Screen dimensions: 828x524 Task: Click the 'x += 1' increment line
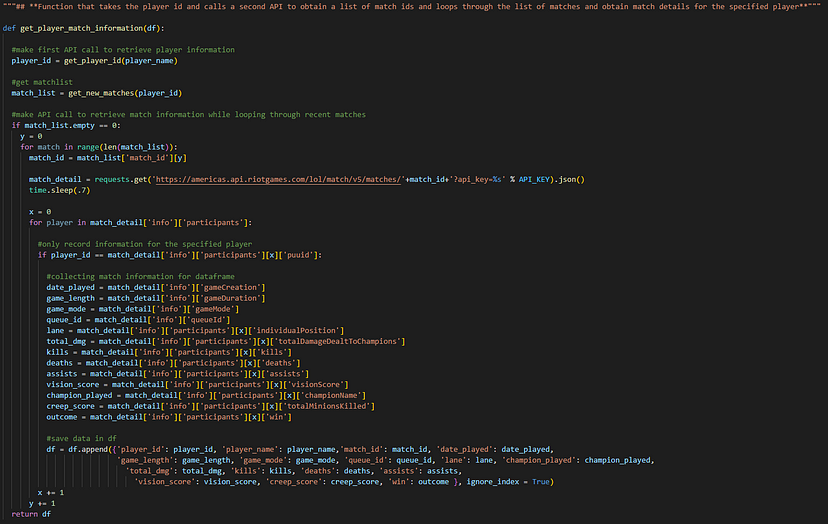51,492
